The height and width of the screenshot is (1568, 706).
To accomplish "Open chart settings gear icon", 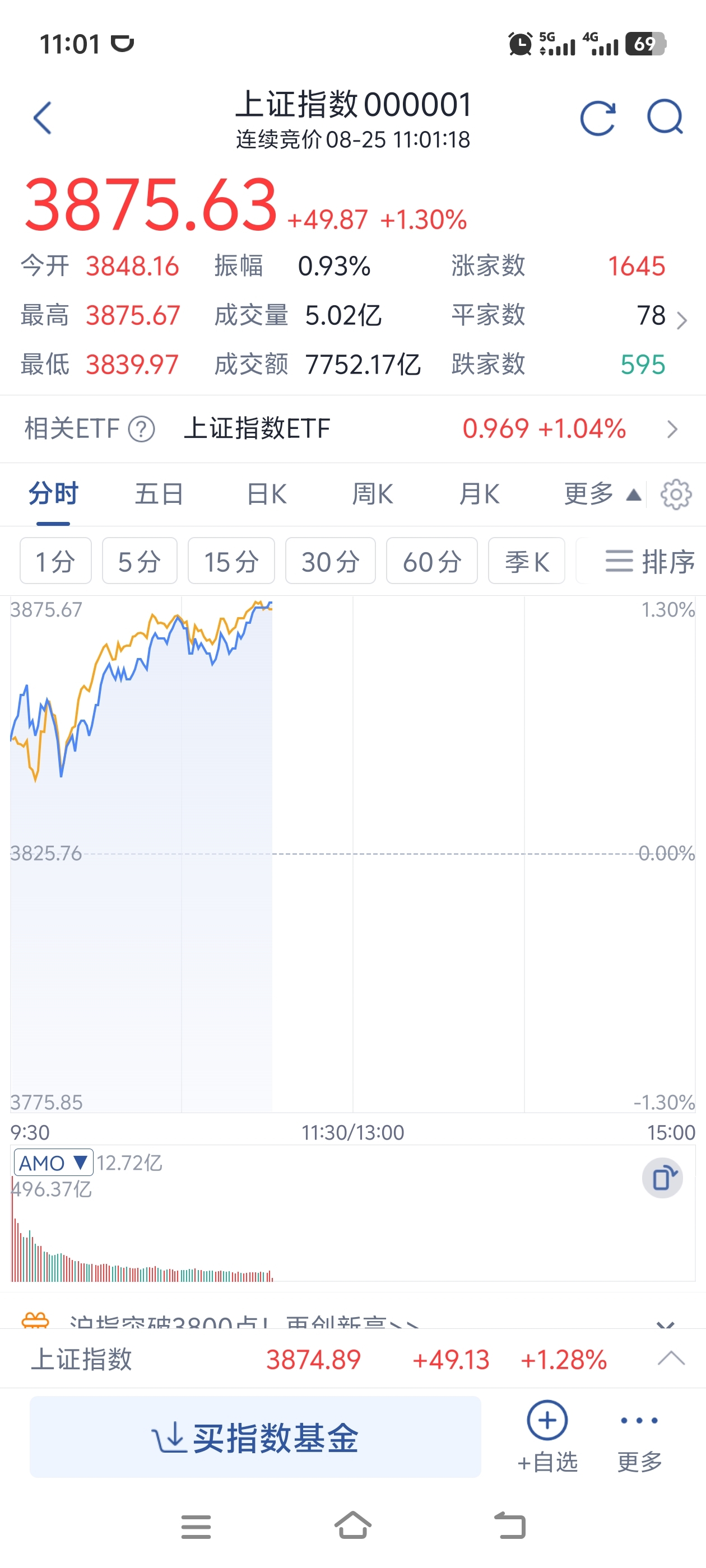I will point(676,494).
